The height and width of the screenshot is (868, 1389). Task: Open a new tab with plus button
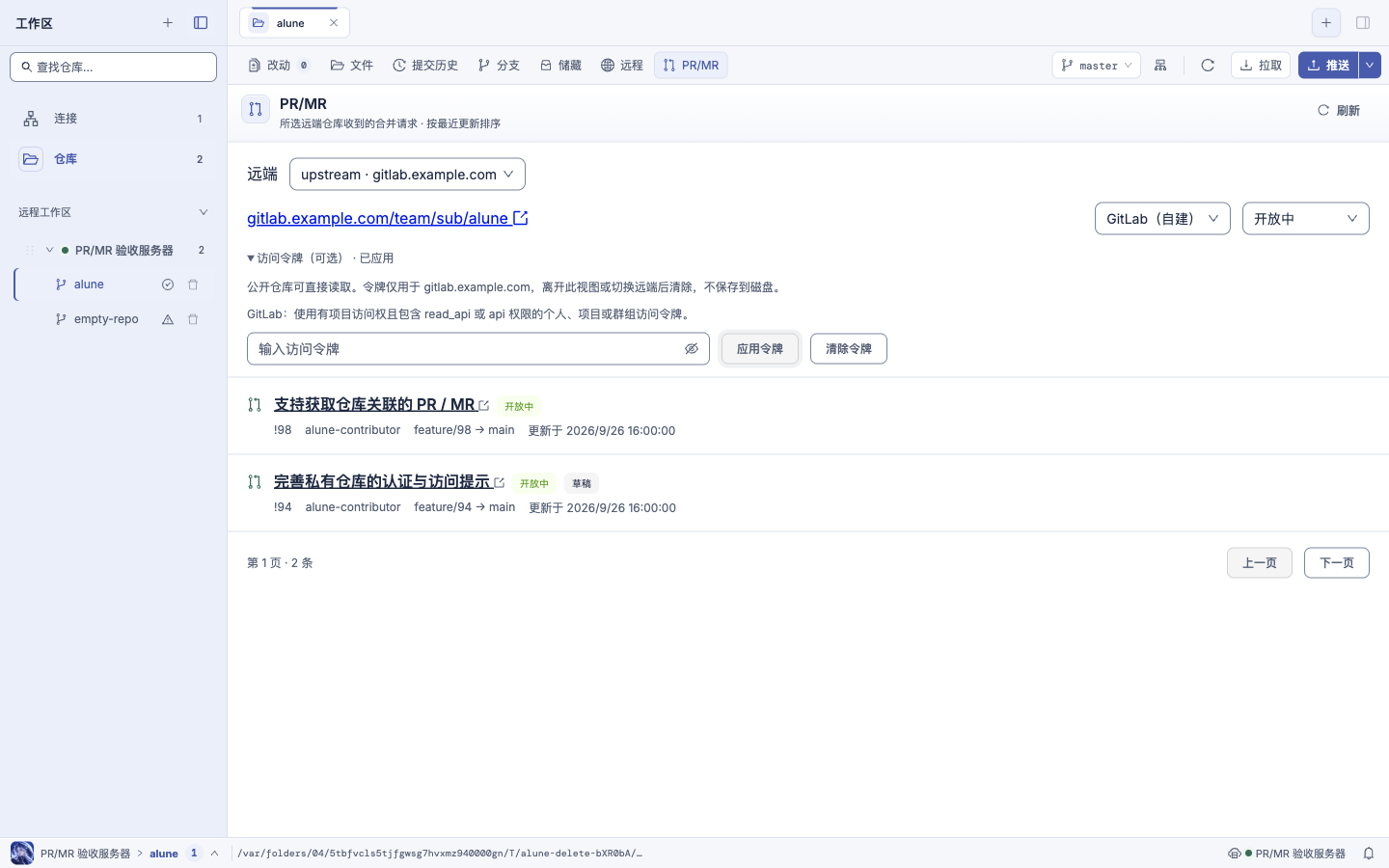[1326, 23]
